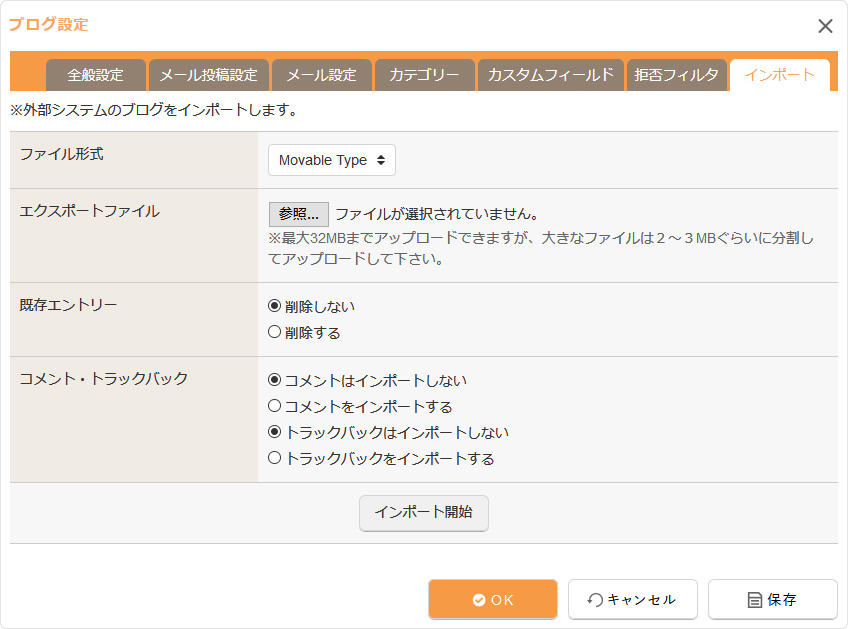Click the インポート tab

(779, 75)
